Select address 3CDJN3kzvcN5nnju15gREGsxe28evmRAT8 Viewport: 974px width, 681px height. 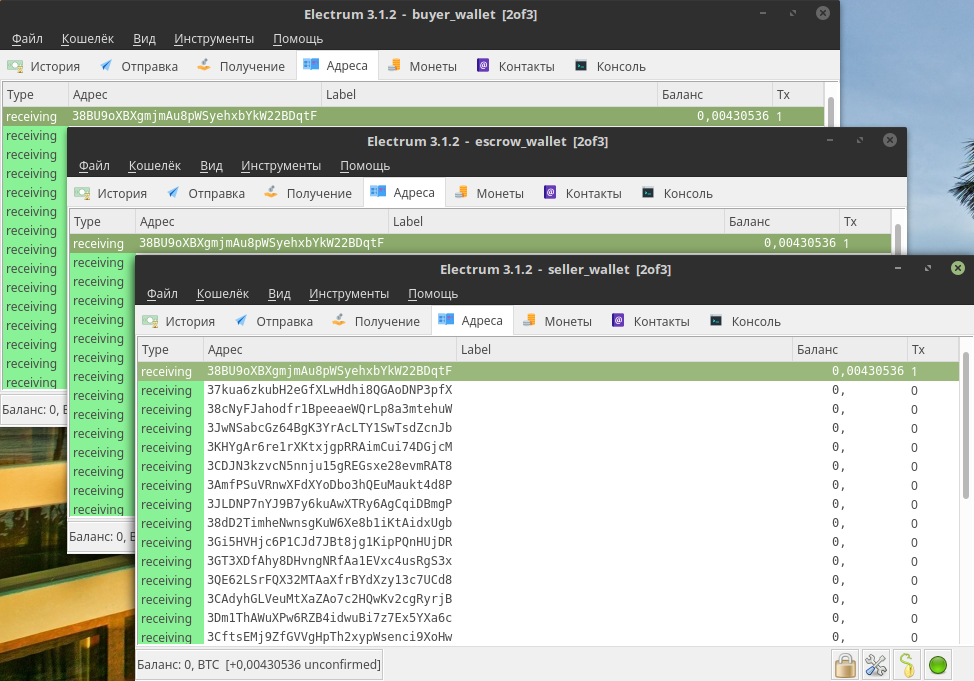pyautogui.click(x=548, y=466)
